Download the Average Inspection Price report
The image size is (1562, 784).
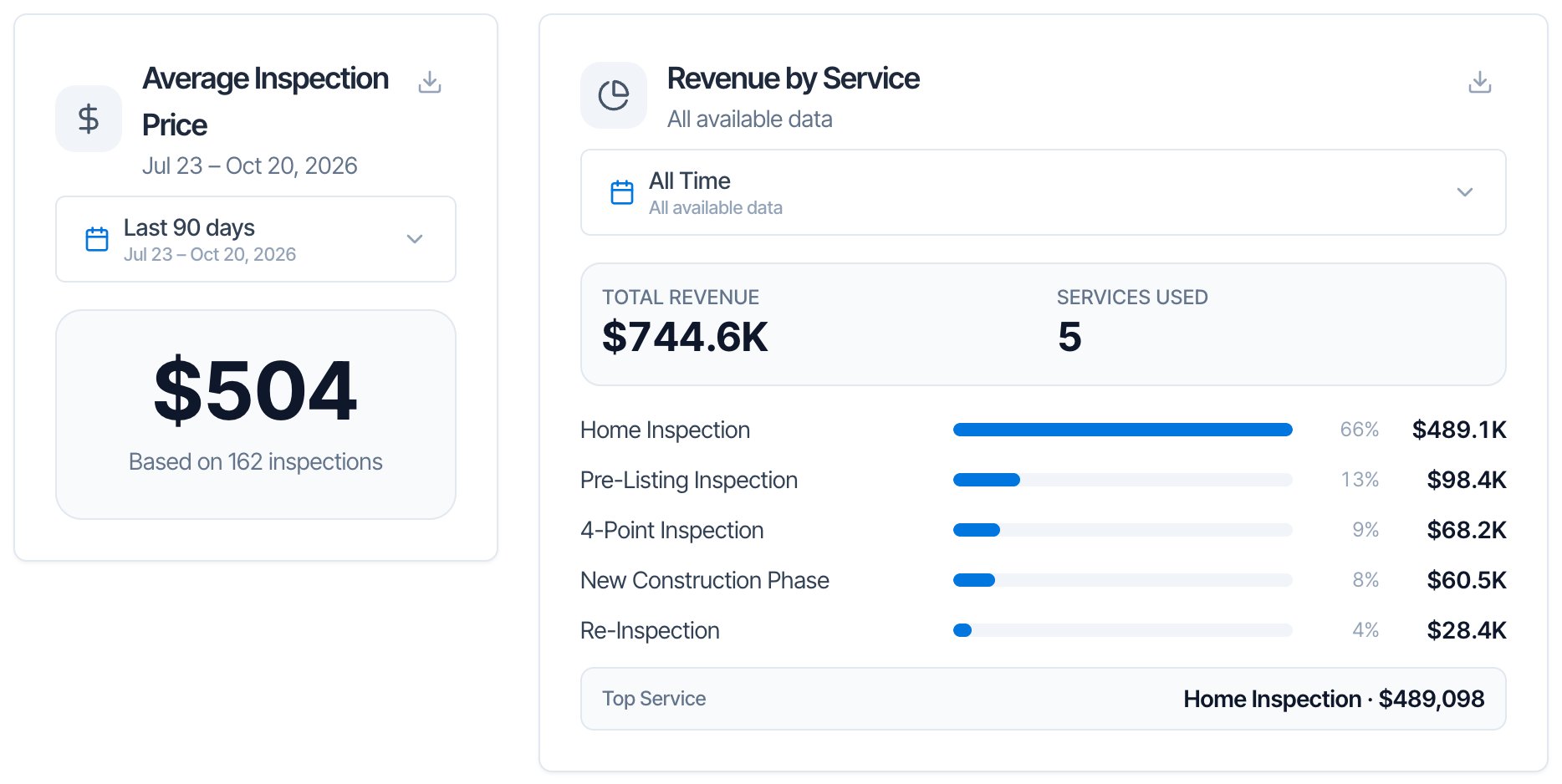pyautogui.click(x=430, y=82)
